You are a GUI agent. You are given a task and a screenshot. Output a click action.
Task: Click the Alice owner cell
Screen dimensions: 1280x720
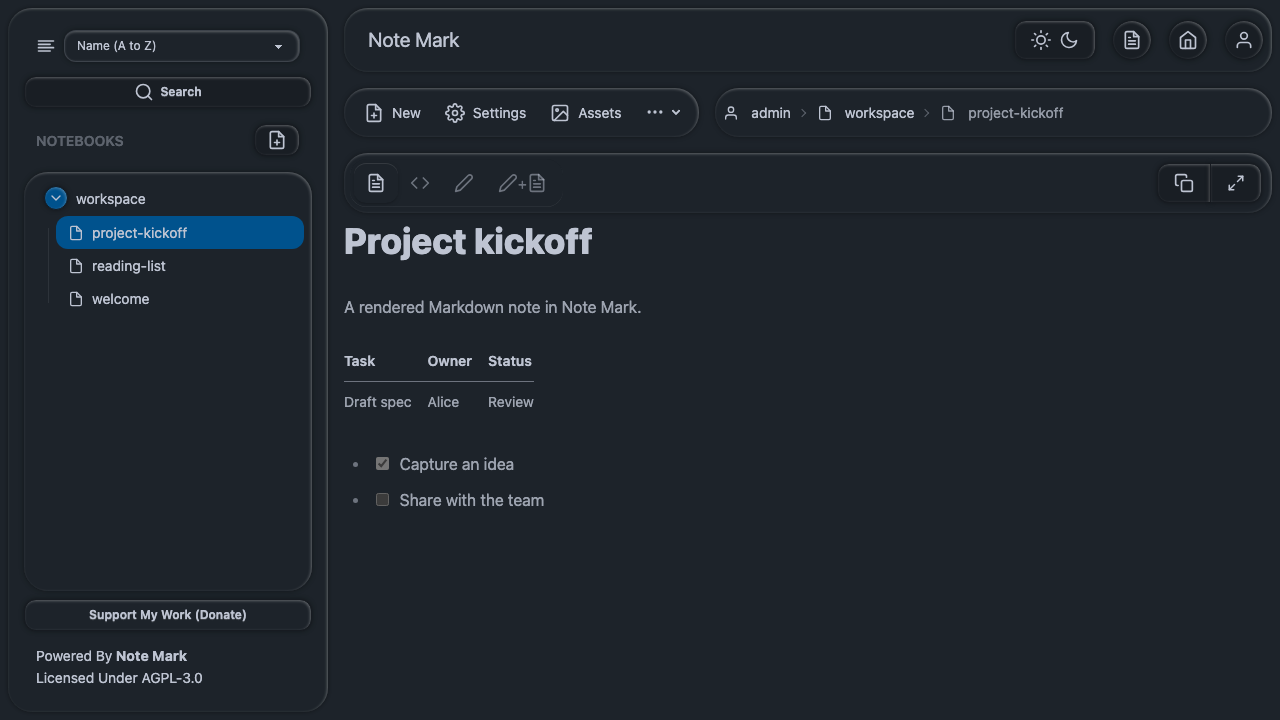pos(443,402)
